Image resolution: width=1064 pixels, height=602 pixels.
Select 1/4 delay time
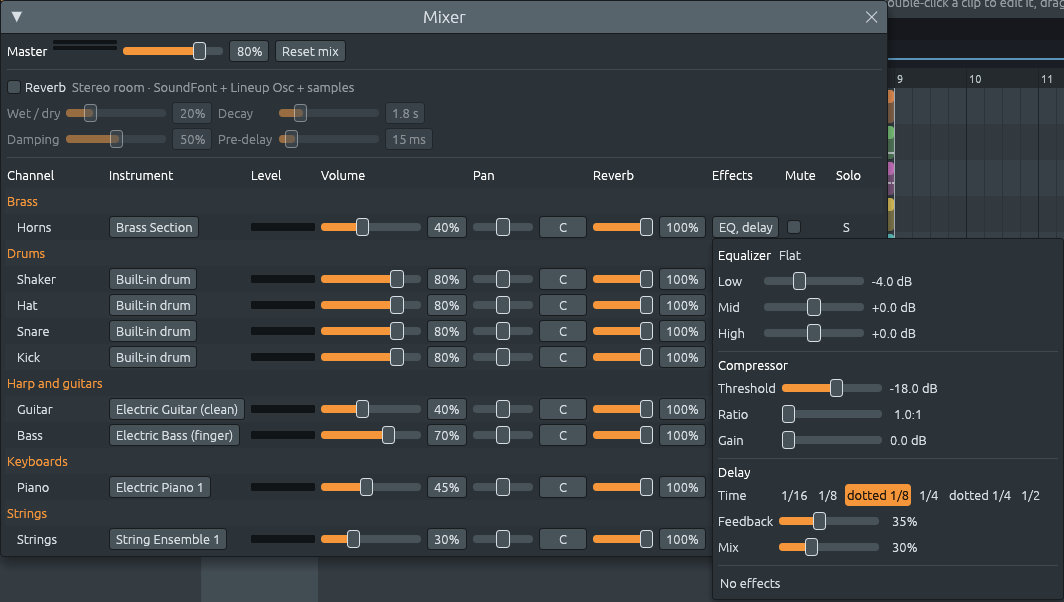928,495
